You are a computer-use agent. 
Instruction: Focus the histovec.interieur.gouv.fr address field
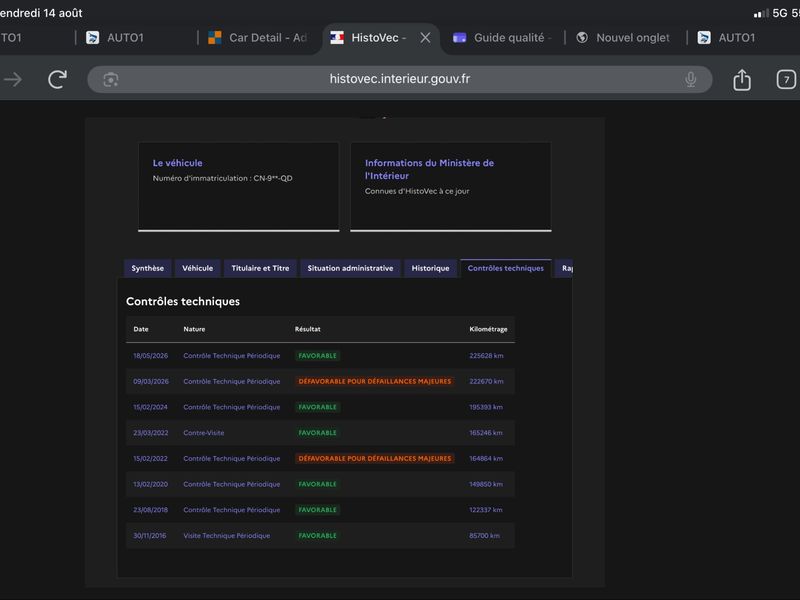pos(399,79)
